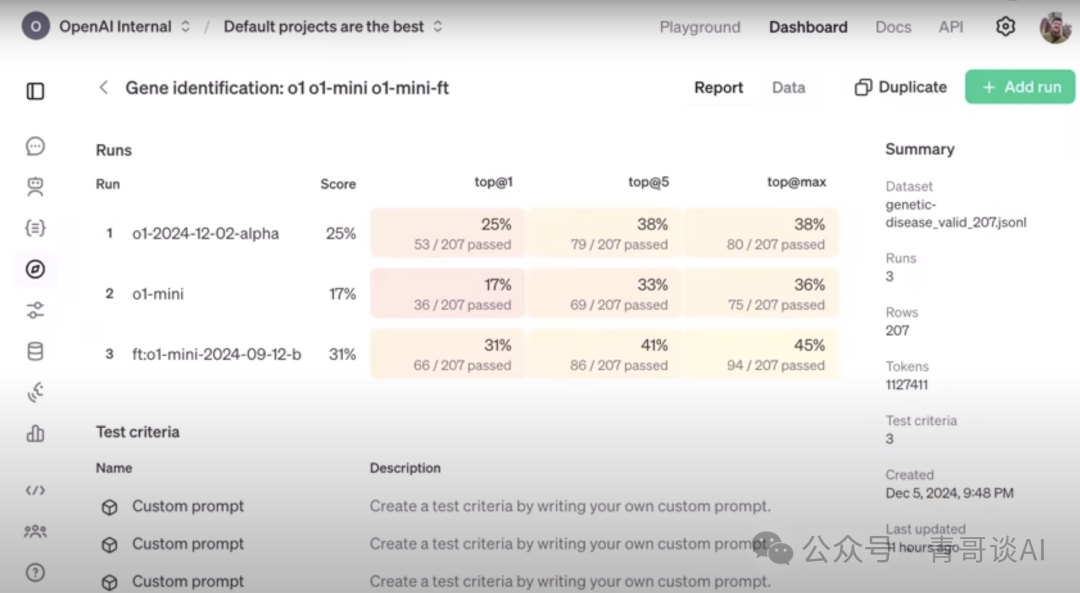
Task: Click the Duplicate button
Action: pos(901,87)
